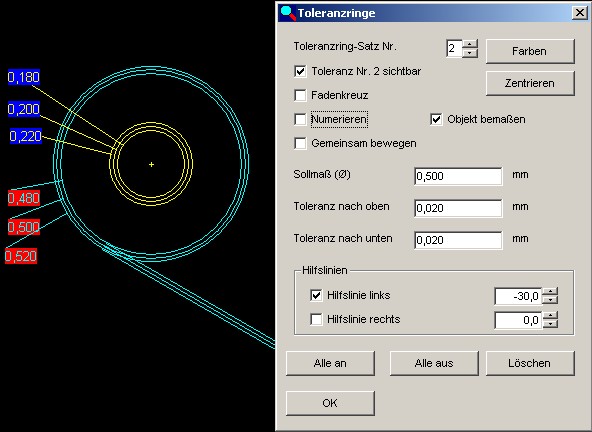Open the Farben color settings
Screen dimensions: 592x432
click(x=530, y=51)
